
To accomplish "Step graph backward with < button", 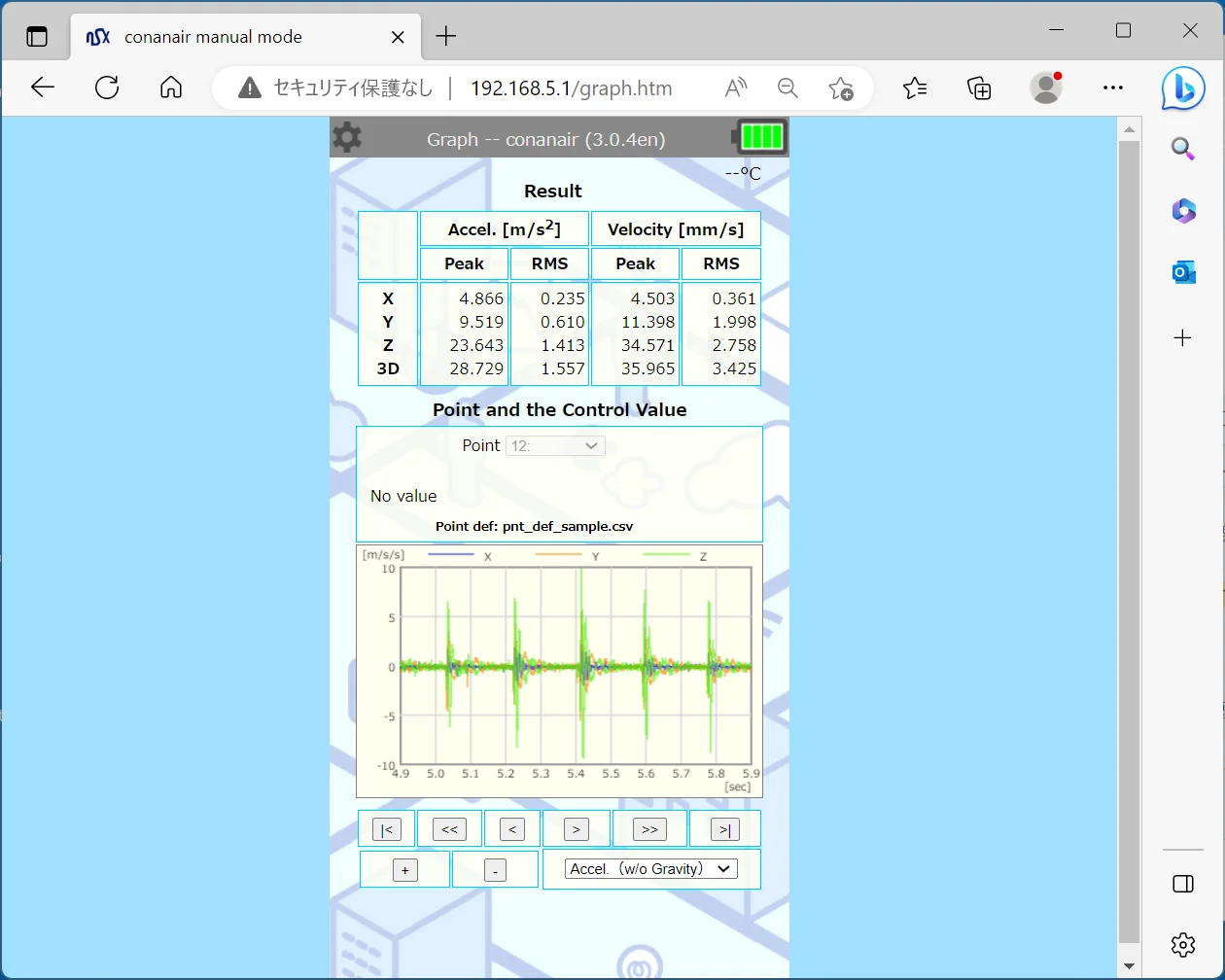I will pyautogui.click(x=511, y=829).
